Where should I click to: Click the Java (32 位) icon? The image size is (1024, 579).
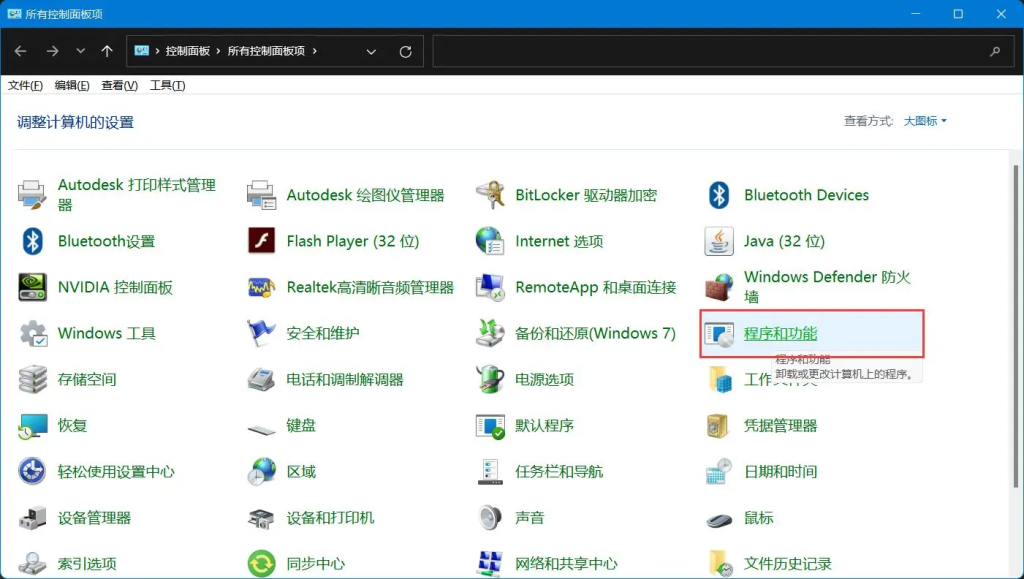pos(719,241)
